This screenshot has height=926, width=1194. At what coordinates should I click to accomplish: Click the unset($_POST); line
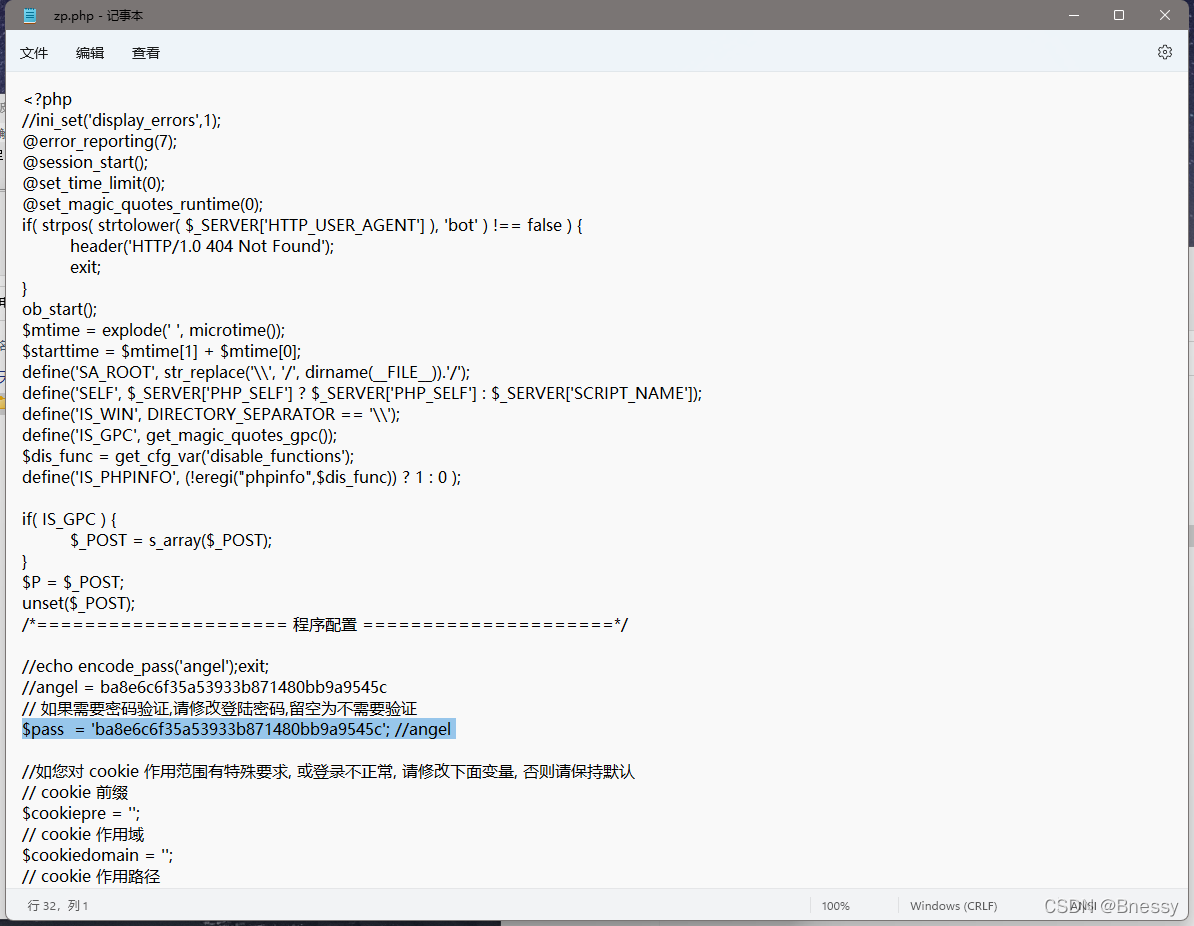[78, 603]
